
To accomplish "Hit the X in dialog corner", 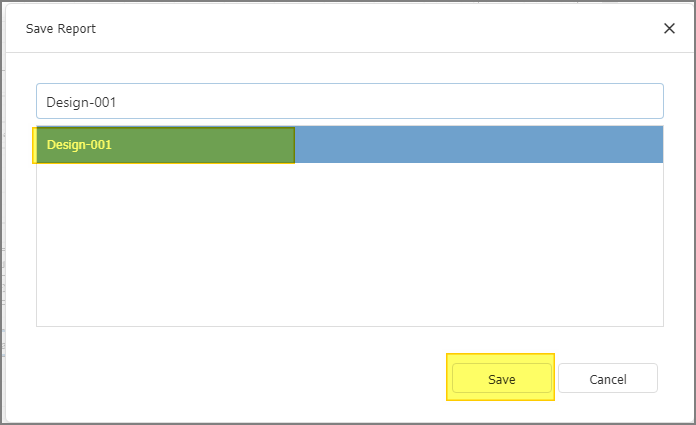I will point(669,28).
